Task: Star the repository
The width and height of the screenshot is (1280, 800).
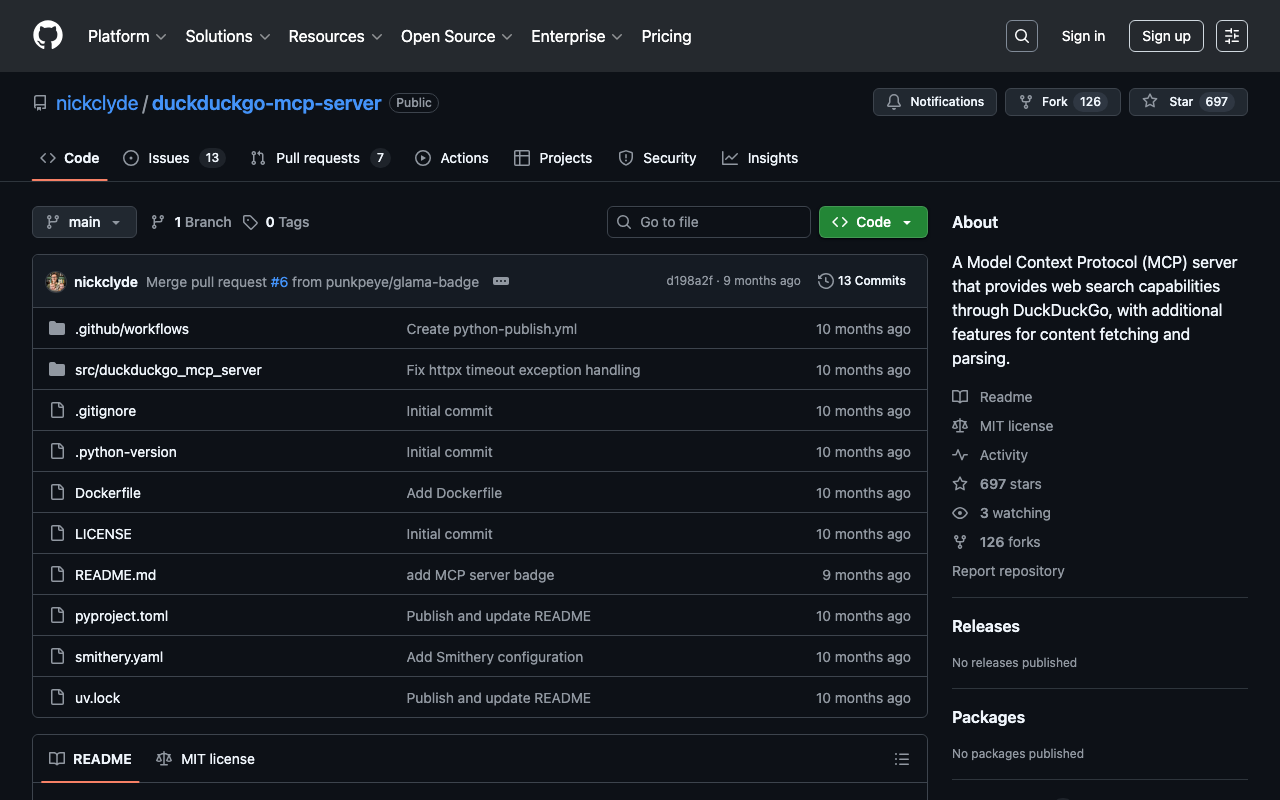Action: [1170, 102]
